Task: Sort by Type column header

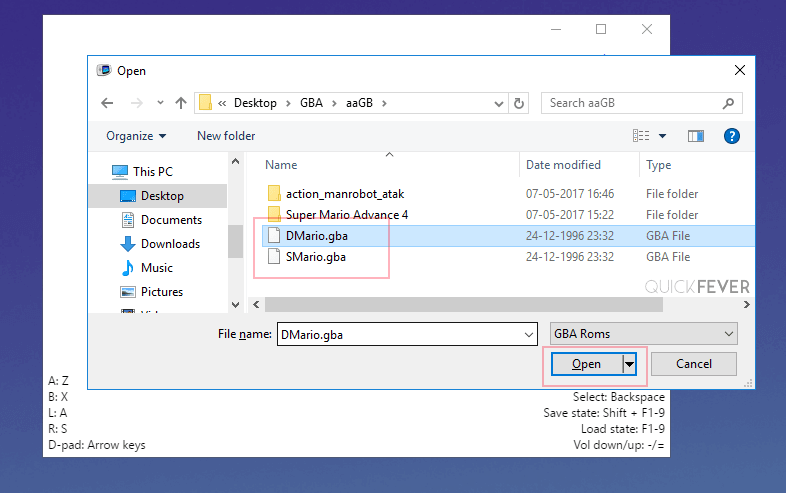Action: click(x=659, y=165)
